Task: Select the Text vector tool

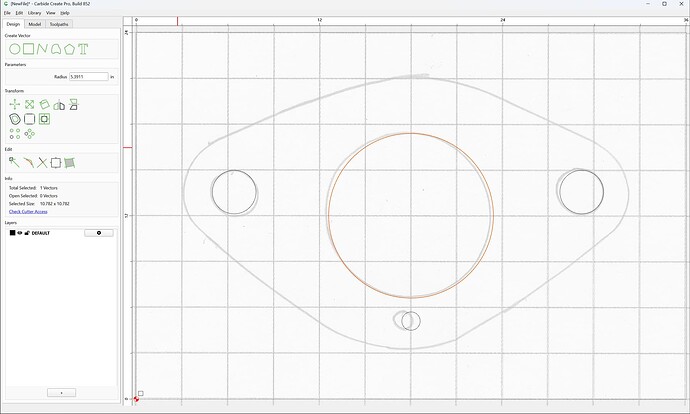Action: (x=83, y=49)
